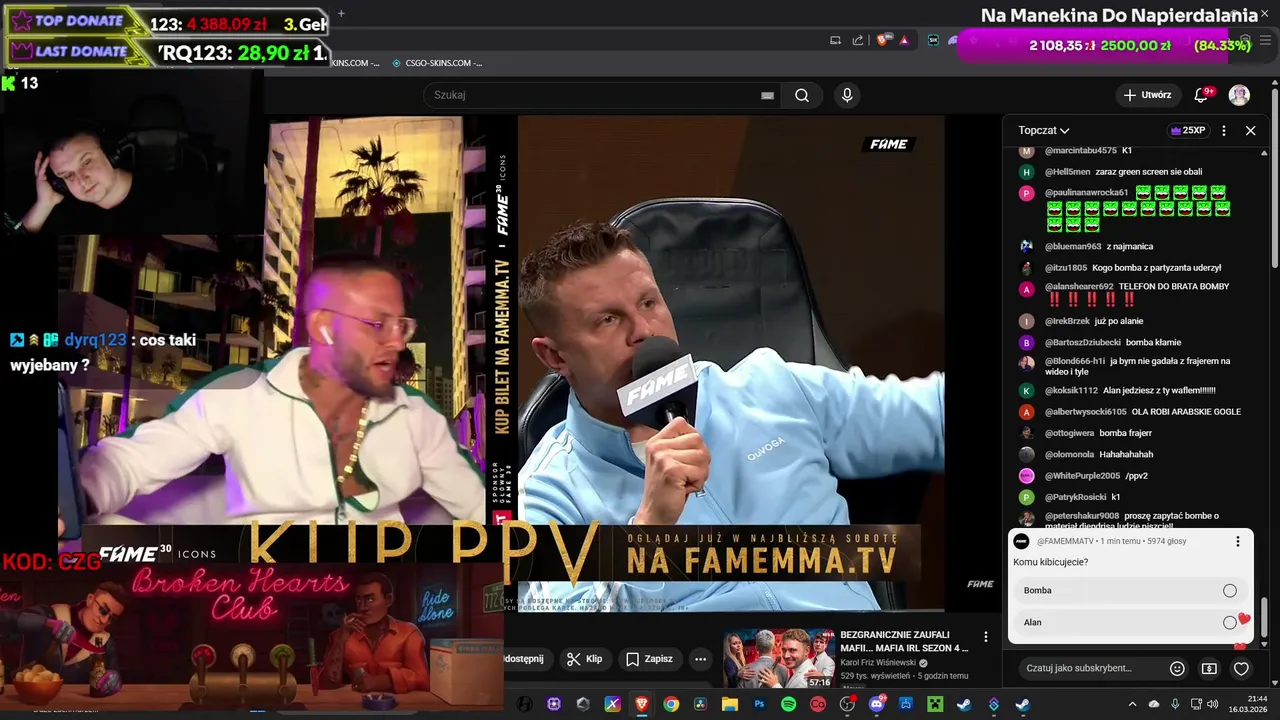Click chat username @BartoszDziubecki
The image size is (1280, 720).
click(1083, 342)
